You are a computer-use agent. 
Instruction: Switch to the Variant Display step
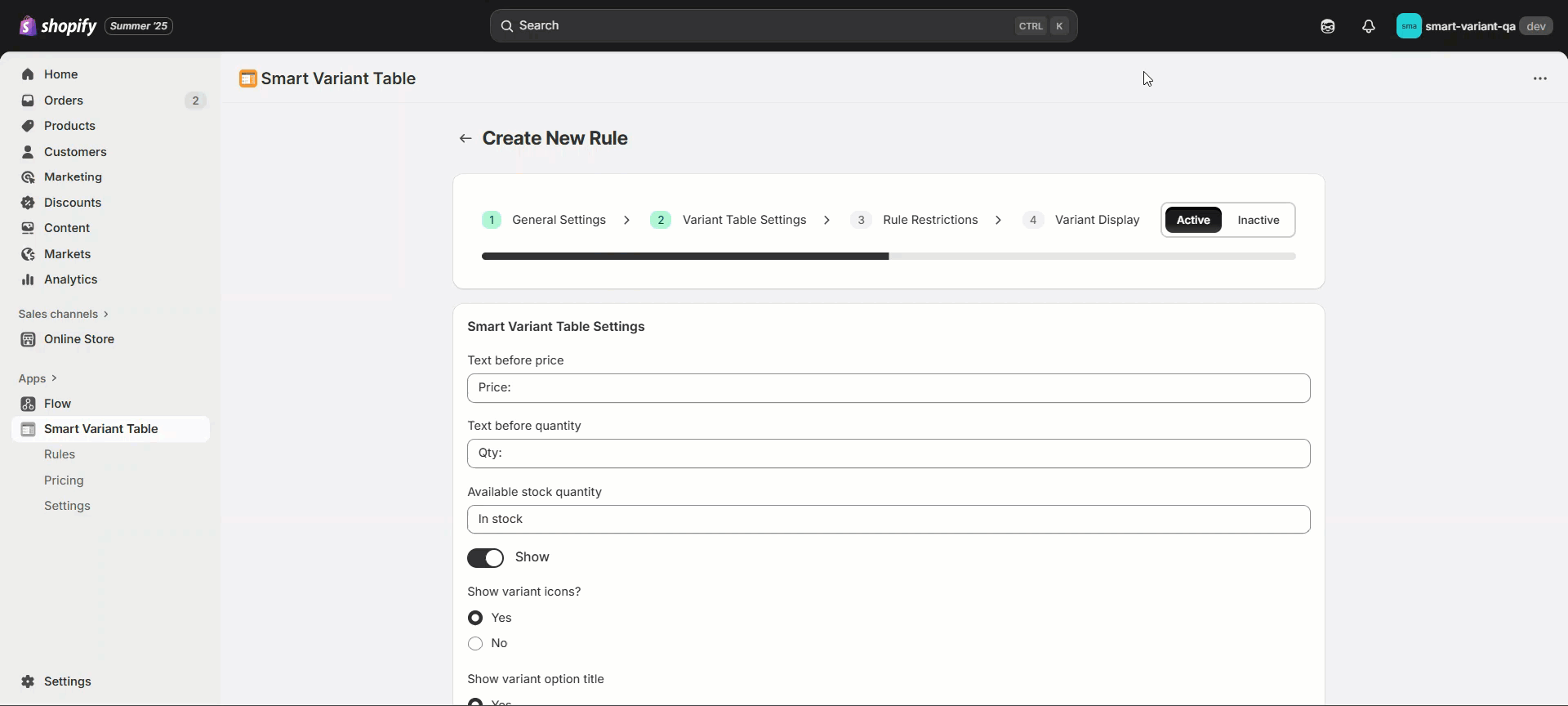coord(1081,220)
